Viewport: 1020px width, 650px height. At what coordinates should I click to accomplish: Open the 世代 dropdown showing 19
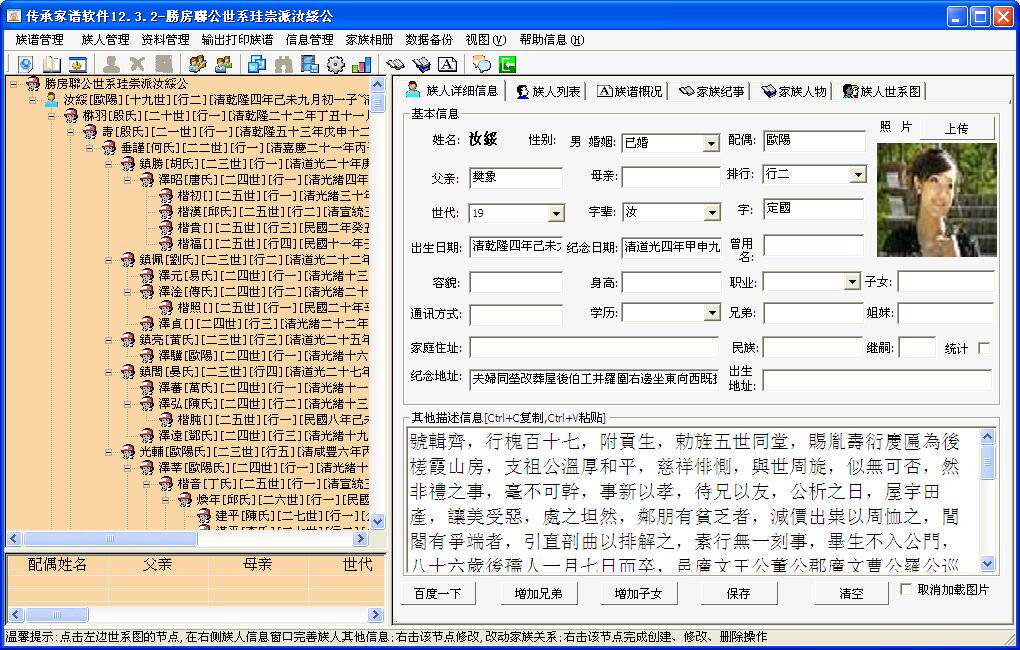point(556,213)
